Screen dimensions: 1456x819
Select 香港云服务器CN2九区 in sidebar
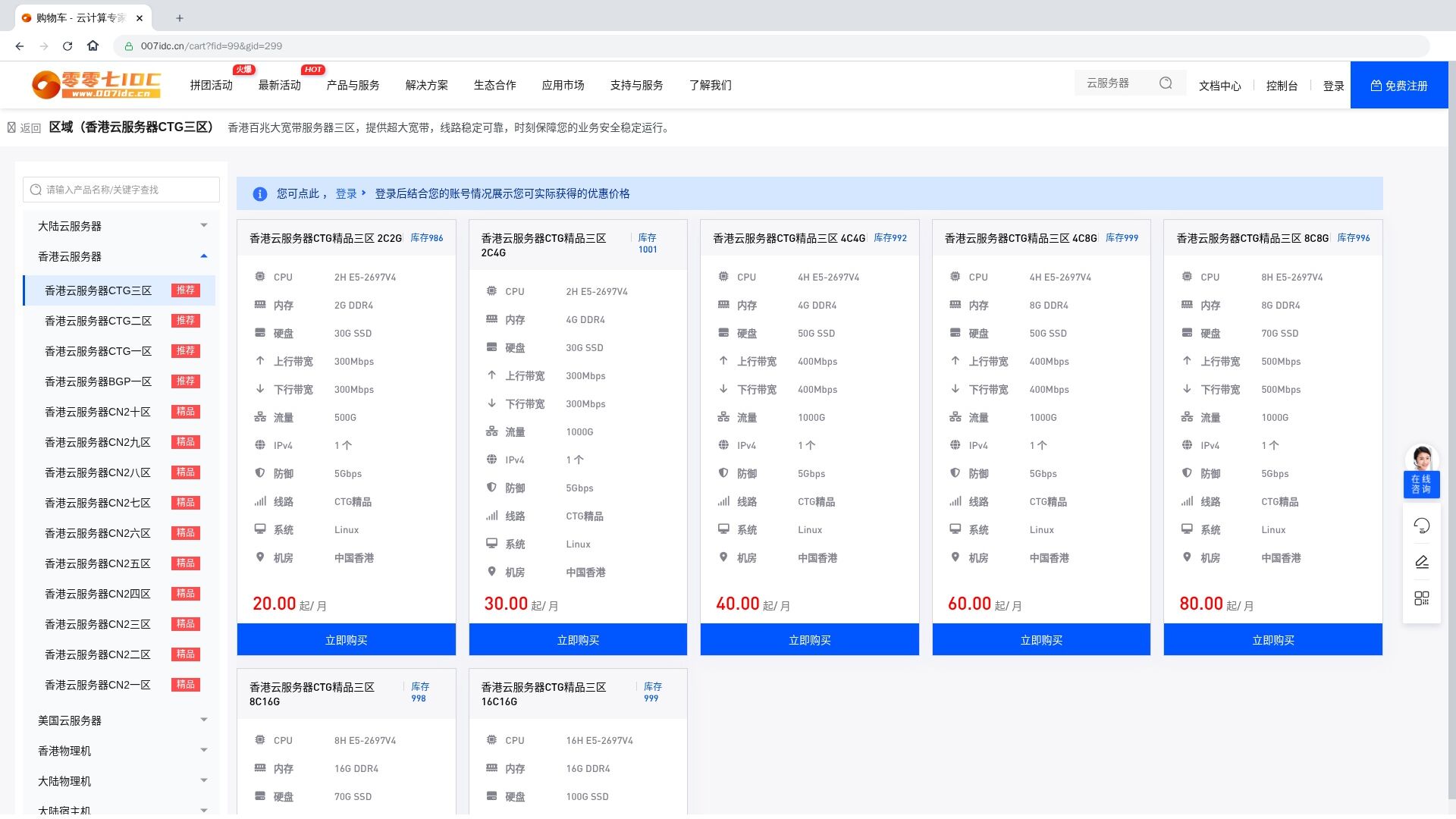coord(120,442)
